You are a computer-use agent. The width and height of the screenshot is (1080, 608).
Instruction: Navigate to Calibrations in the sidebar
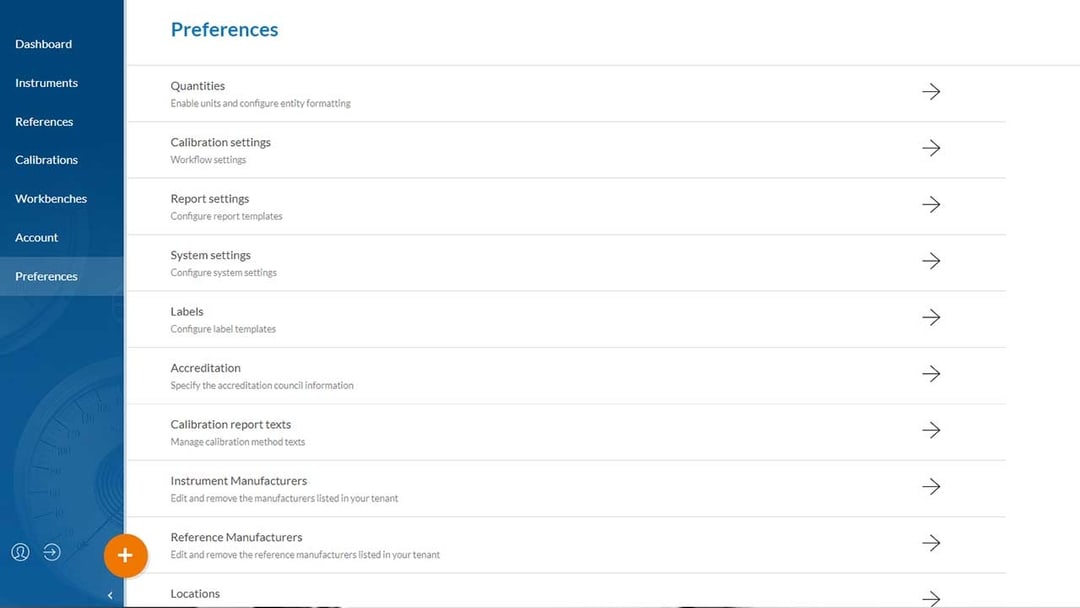(46, 160)
